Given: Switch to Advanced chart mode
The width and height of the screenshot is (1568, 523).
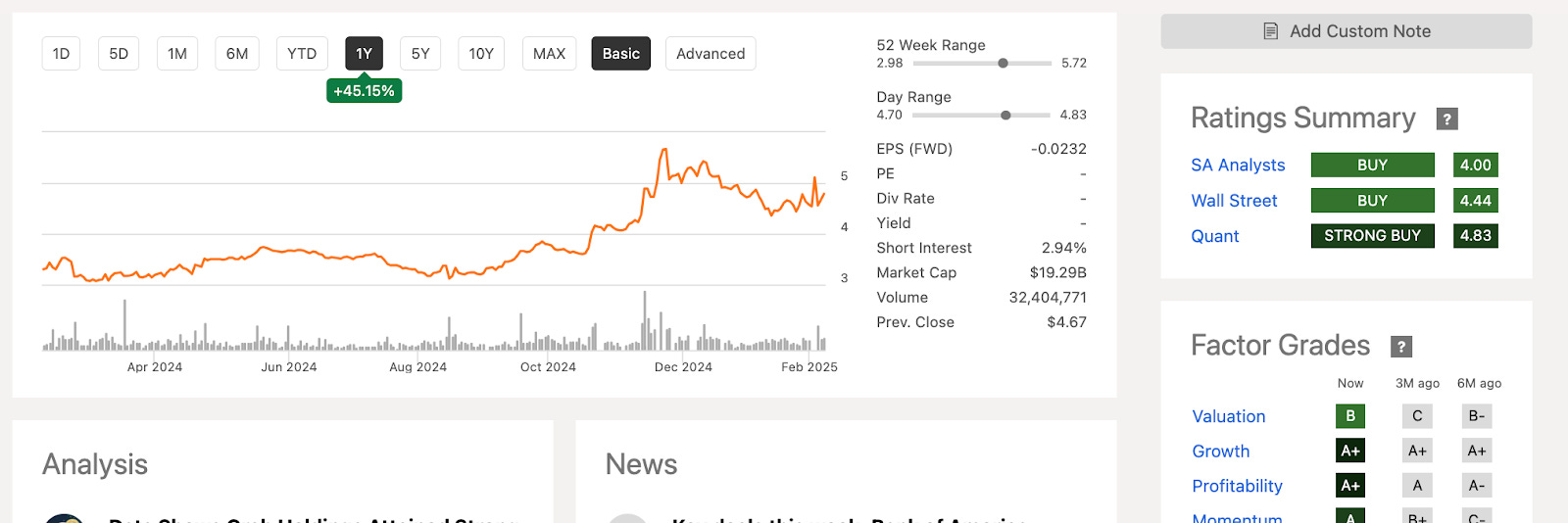Looking at the screenshot, I should 710,54.
